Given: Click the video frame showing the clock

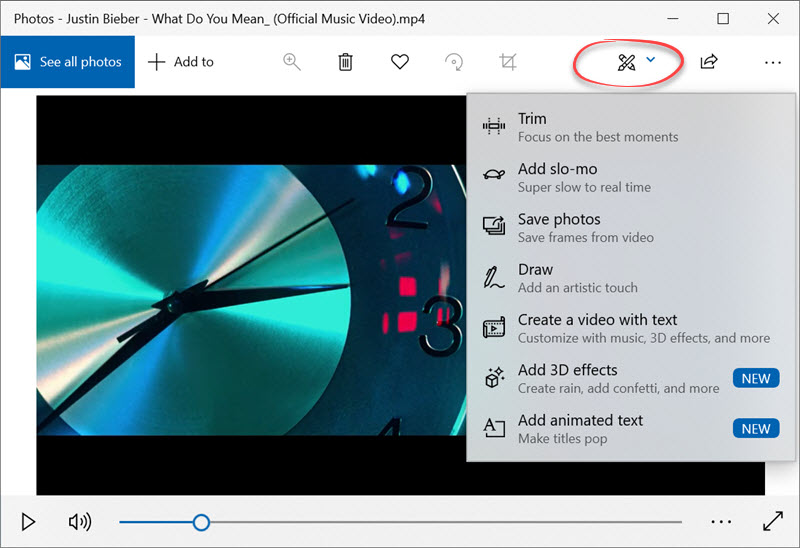Looking at the screenshot, I should pyautogui.click(x=251, y=300).
